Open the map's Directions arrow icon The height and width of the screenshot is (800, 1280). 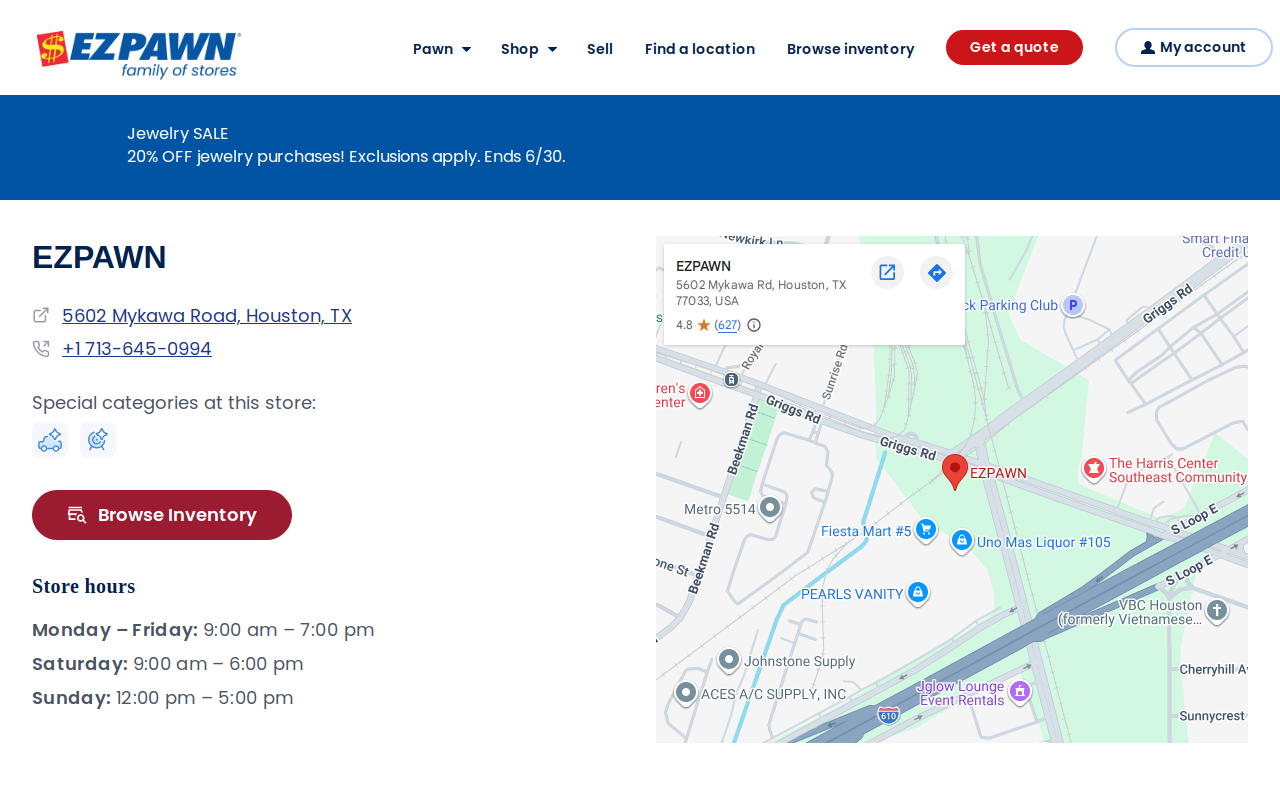coord(936,272)
